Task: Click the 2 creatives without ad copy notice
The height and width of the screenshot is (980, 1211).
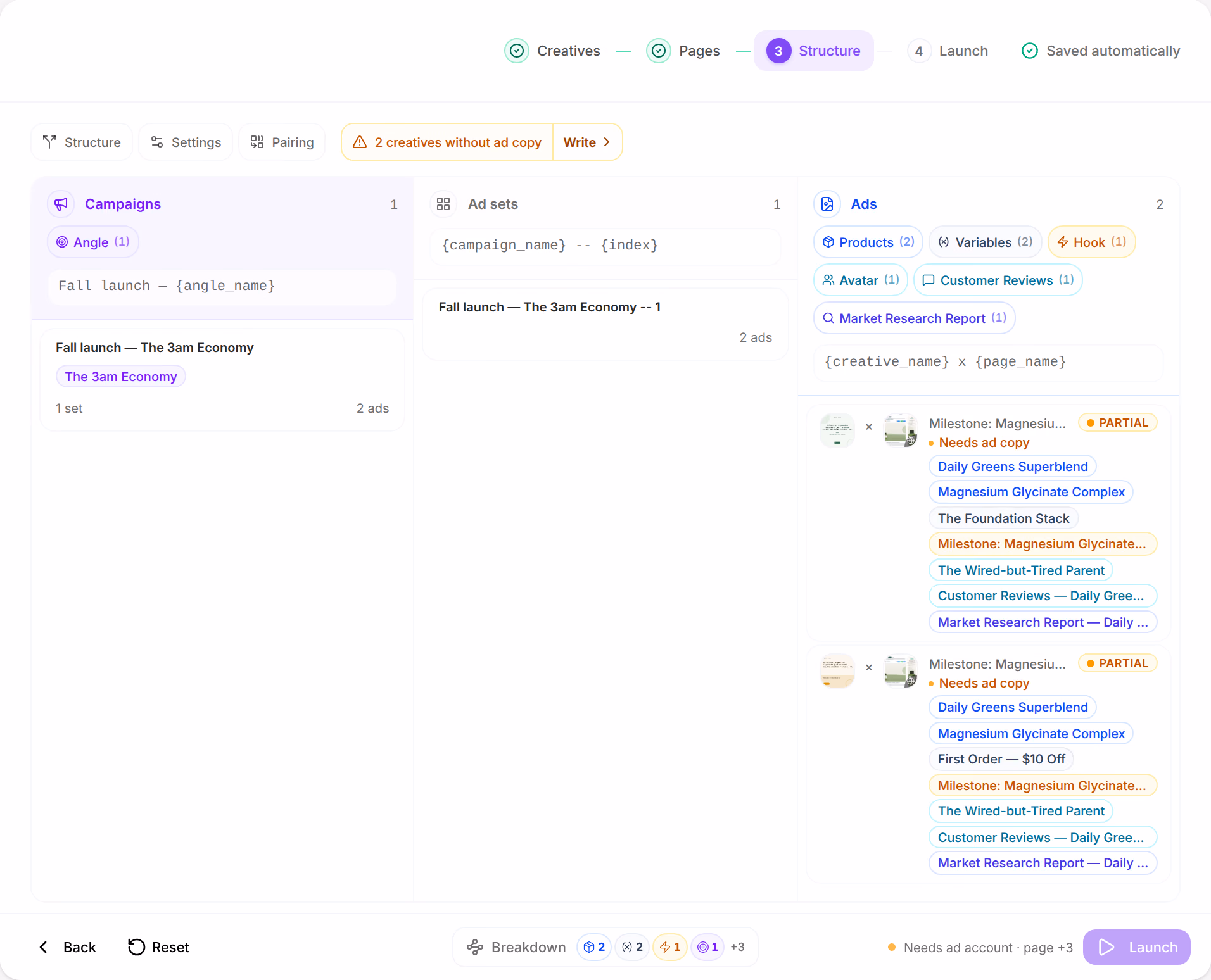Action: click(x=447, y=142)
